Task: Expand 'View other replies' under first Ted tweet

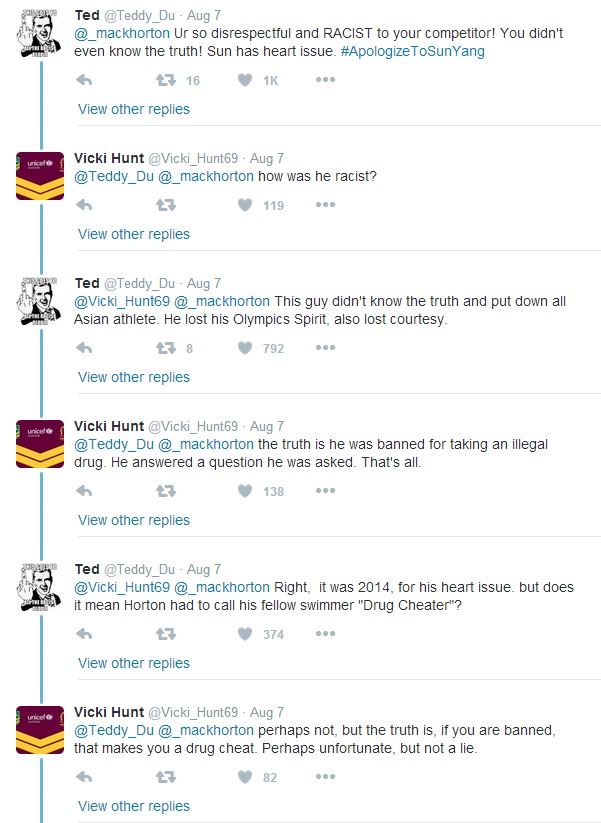Action: point(134,109)
